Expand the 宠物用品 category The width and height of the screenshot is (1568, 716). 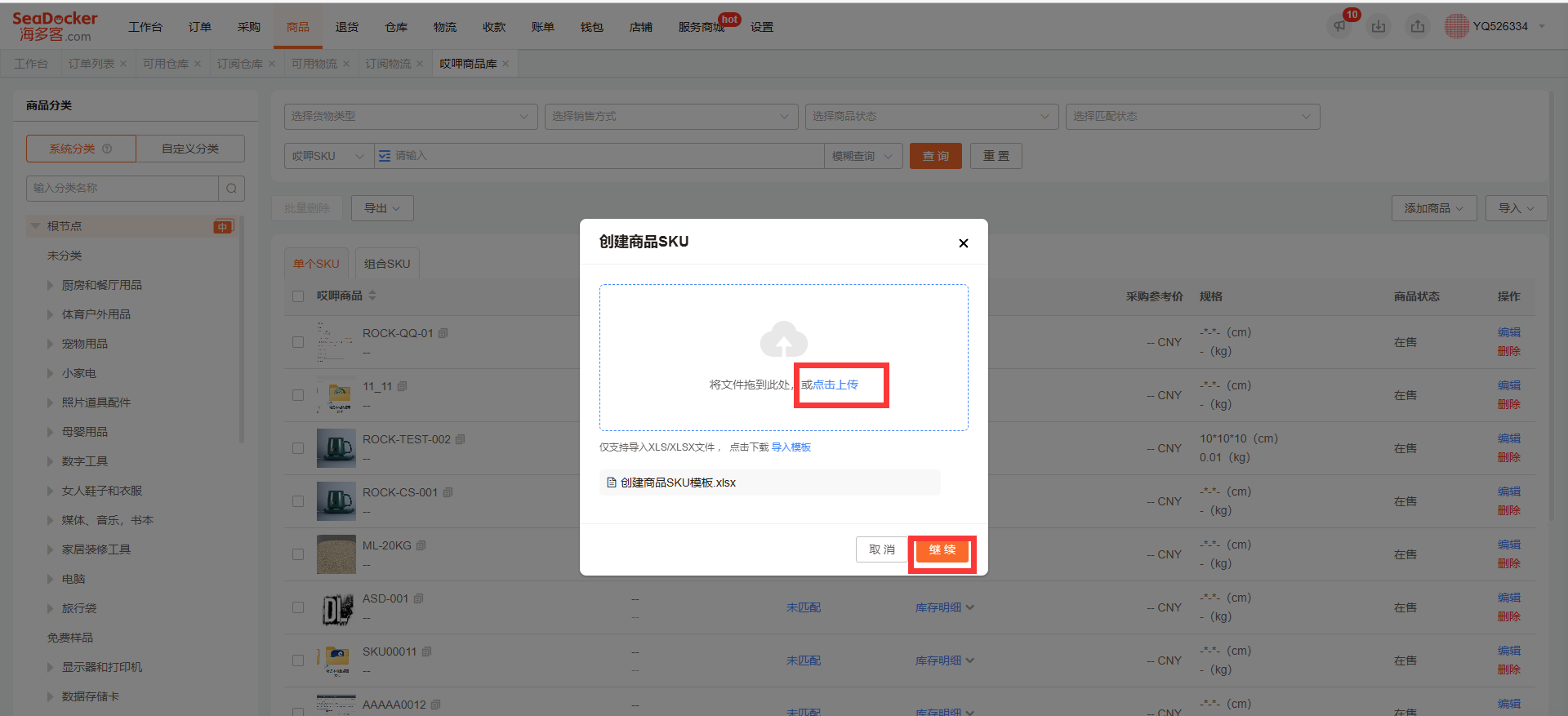[51, 344]
